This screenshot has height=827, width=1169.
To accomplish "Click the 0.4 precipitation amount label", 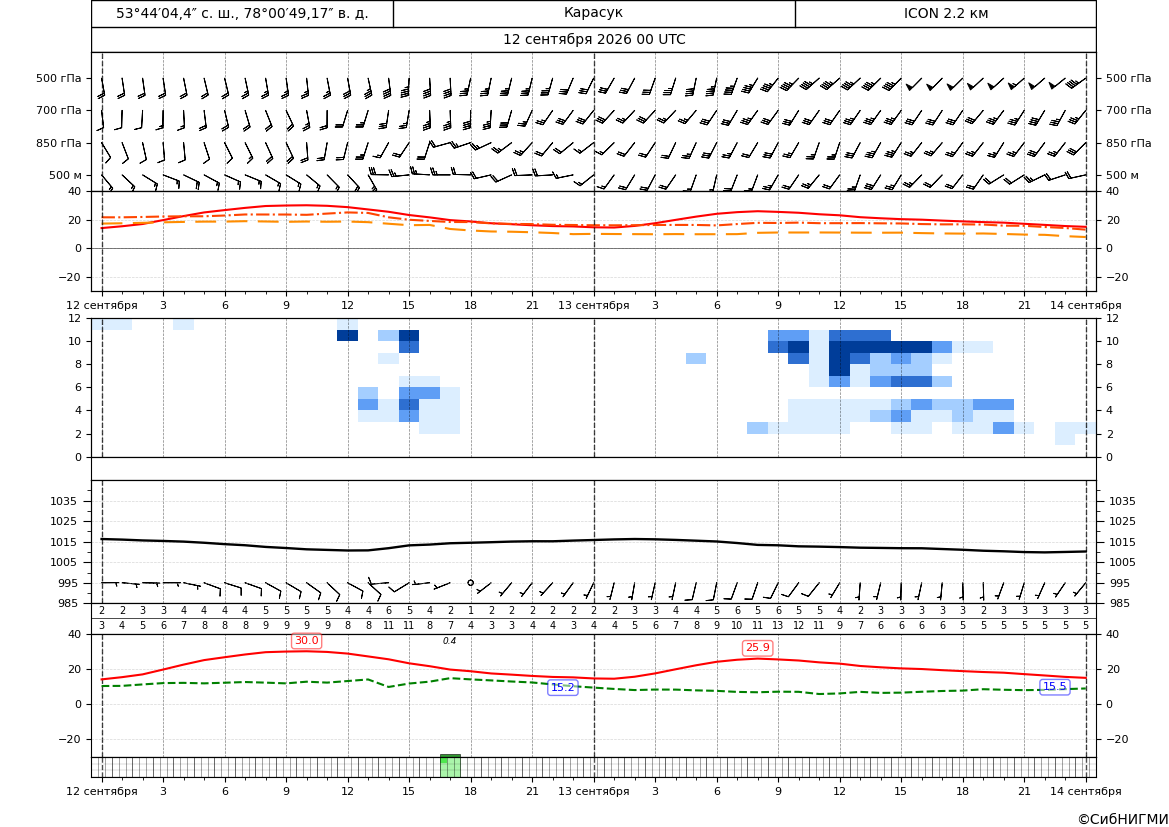I will [x=450, y=641].
